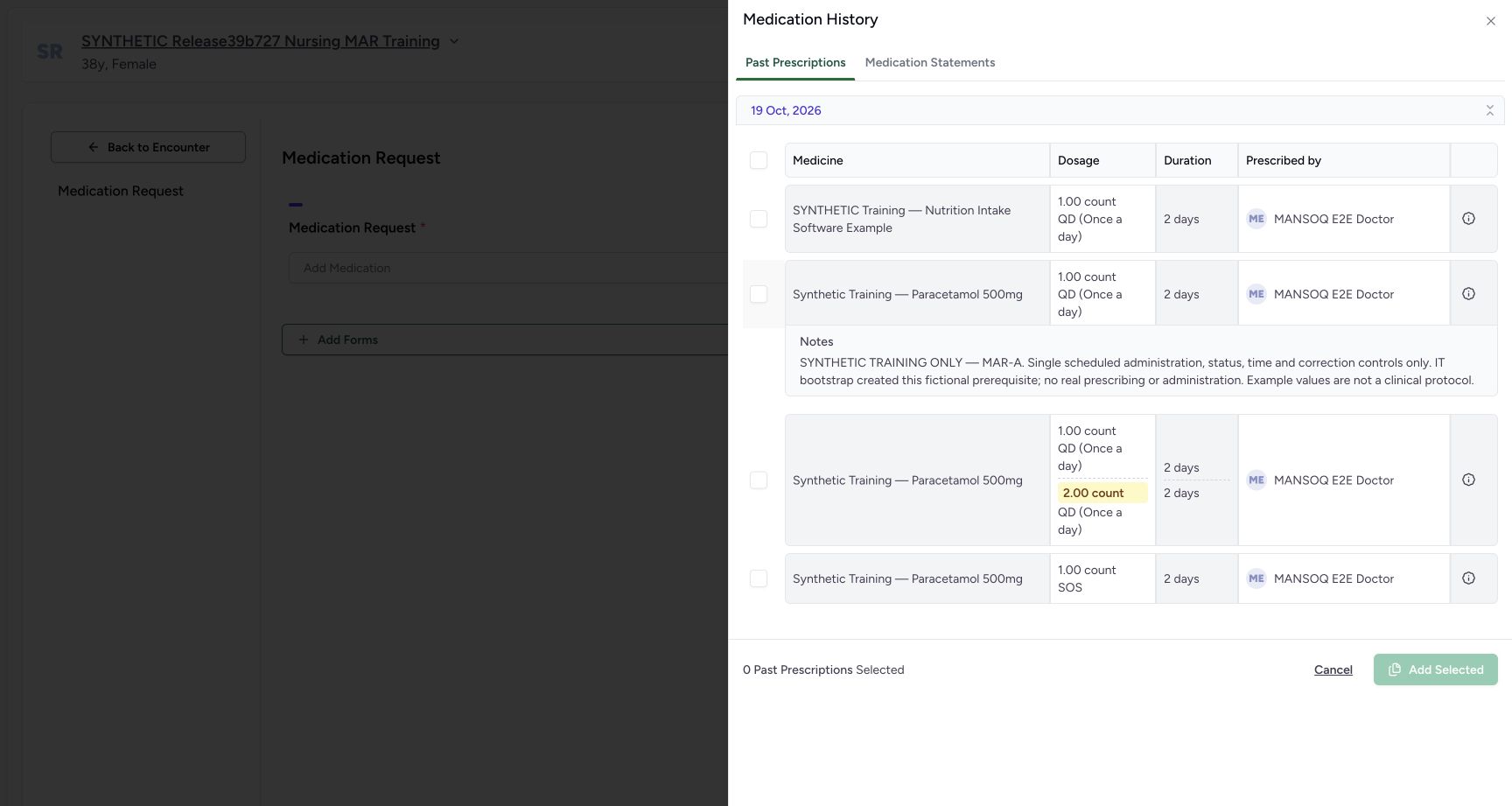Click the 19 Oct, 2026 date label

point(786,110)
